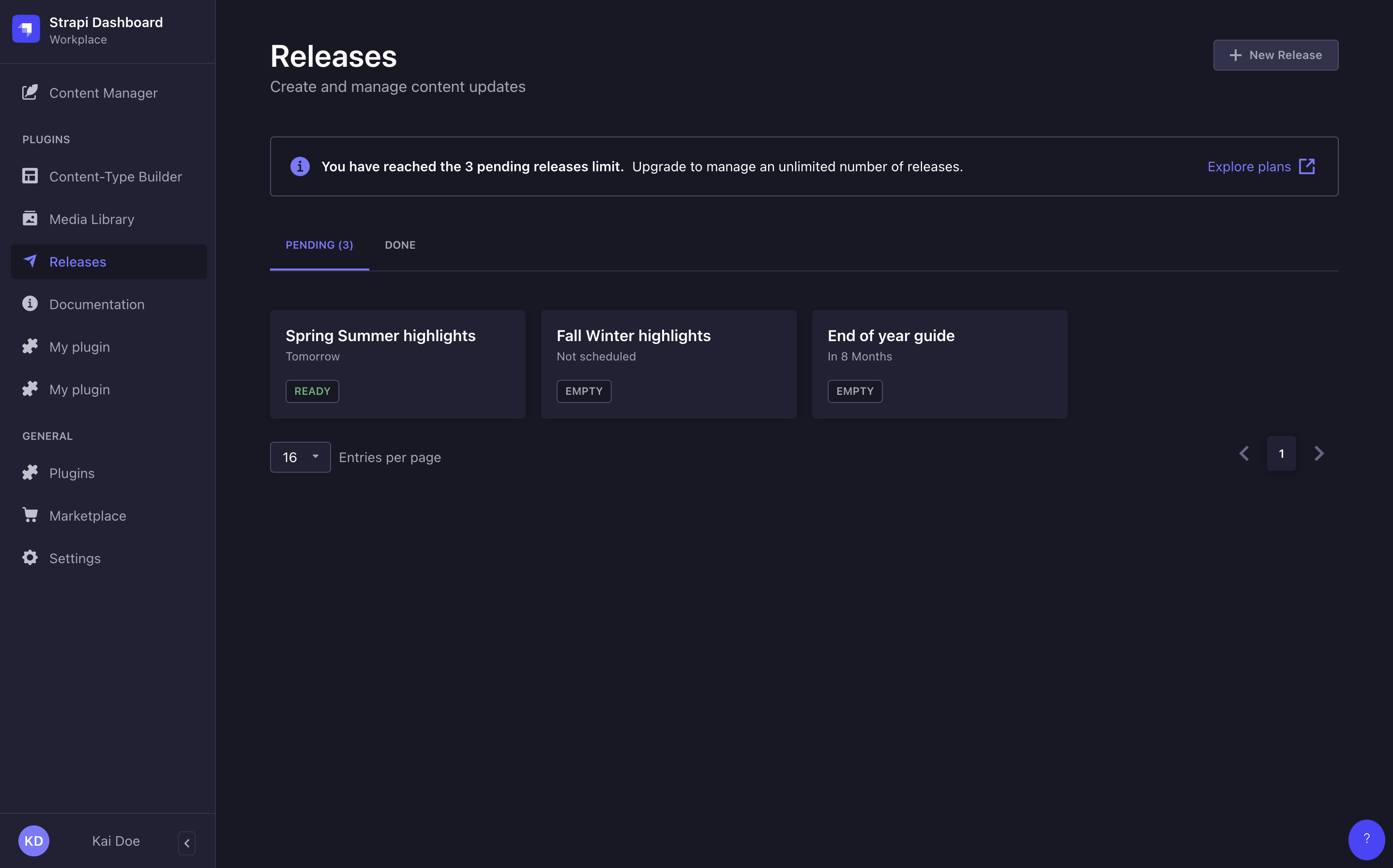This screenshot has width=1393, height=868.
Task: Collapse the sidebar with the chevron
Action: (187, 843)
